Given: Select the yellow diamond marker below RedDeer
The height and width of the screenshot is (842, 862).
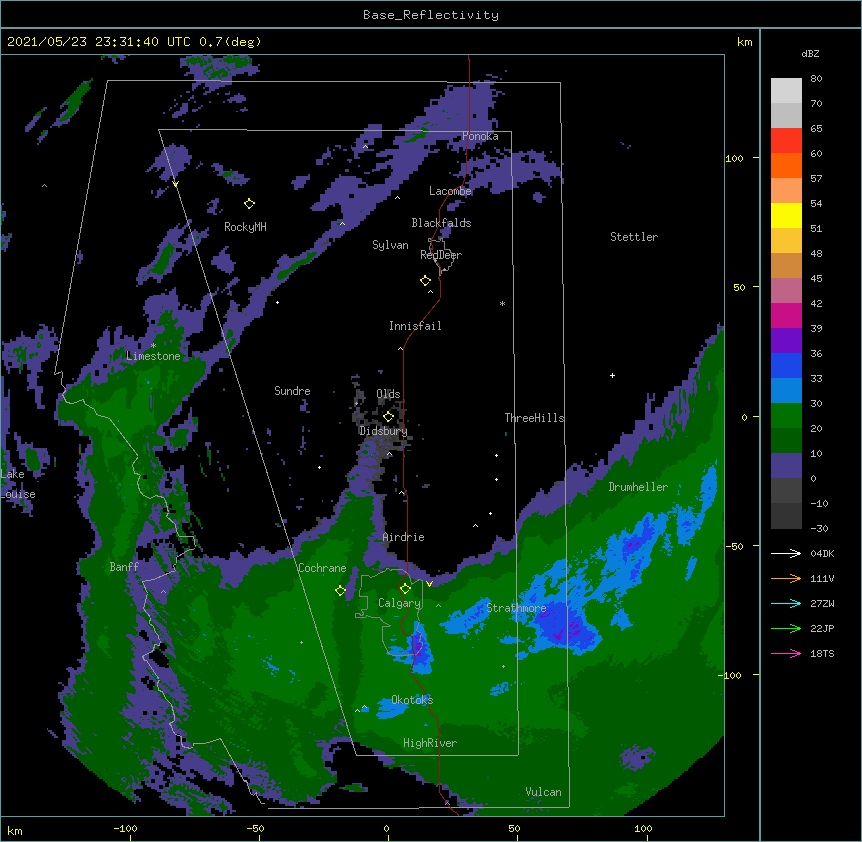Looking at the screenshot, I should tap(426, 281).
